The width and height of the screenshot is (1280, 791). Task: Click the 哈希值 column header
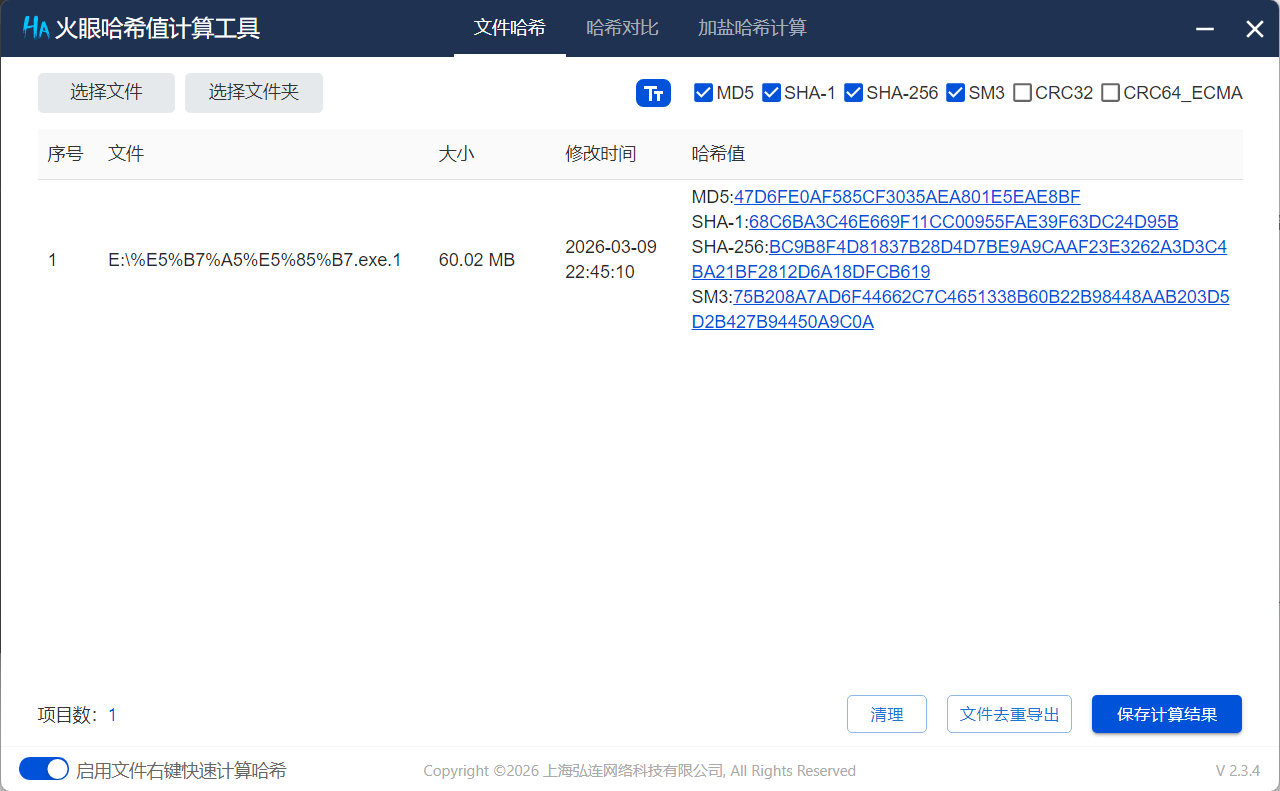718,154
